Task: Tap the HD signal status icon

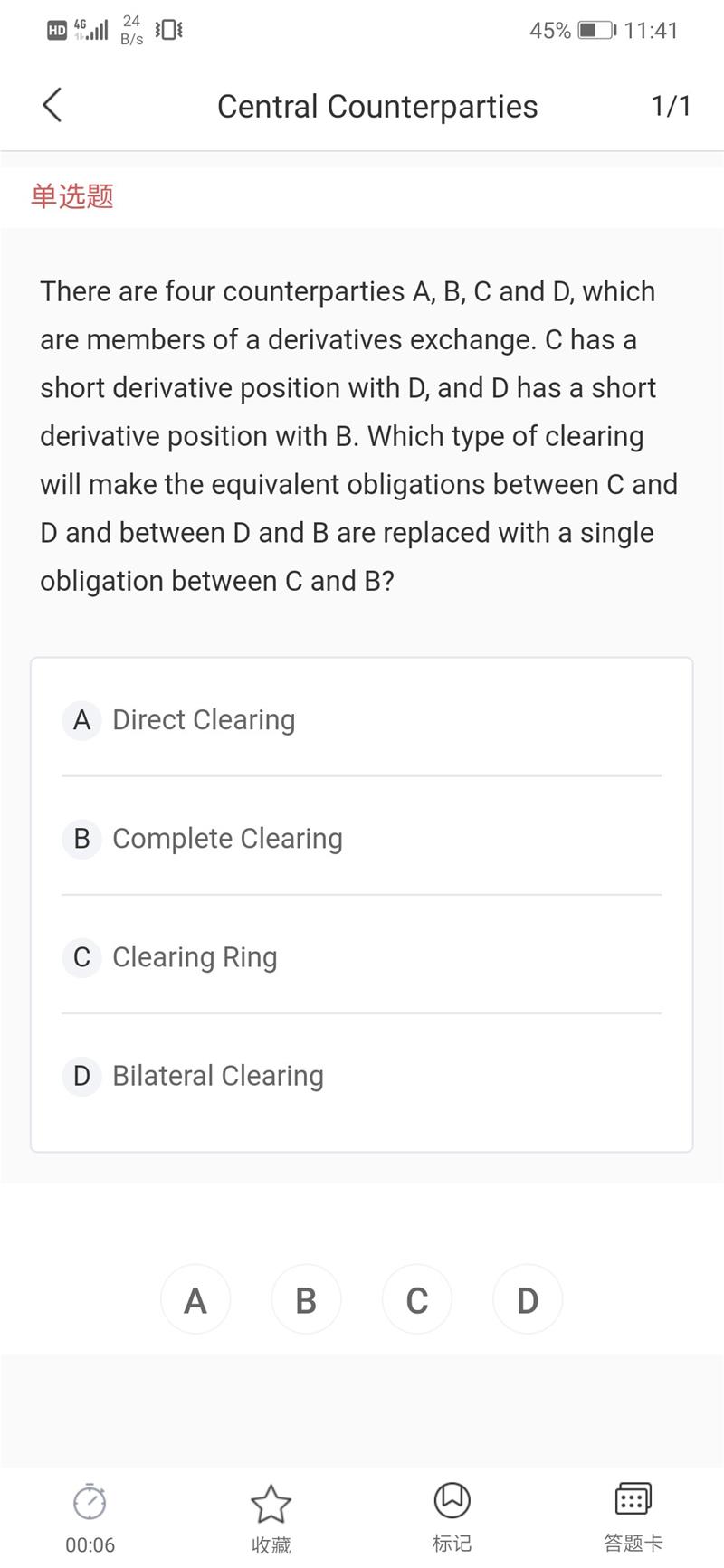Action: point(57,31)
